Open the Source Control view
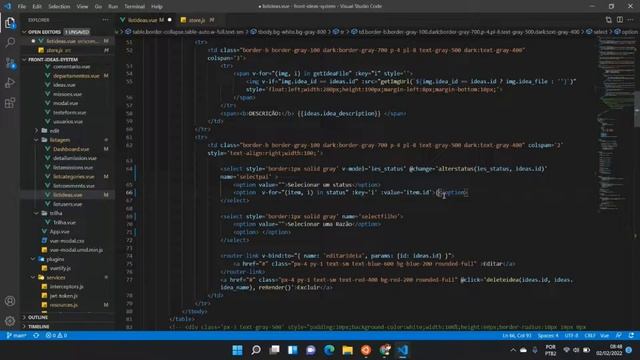This screenshot has width=640, height=360. (x=10, y=63)
